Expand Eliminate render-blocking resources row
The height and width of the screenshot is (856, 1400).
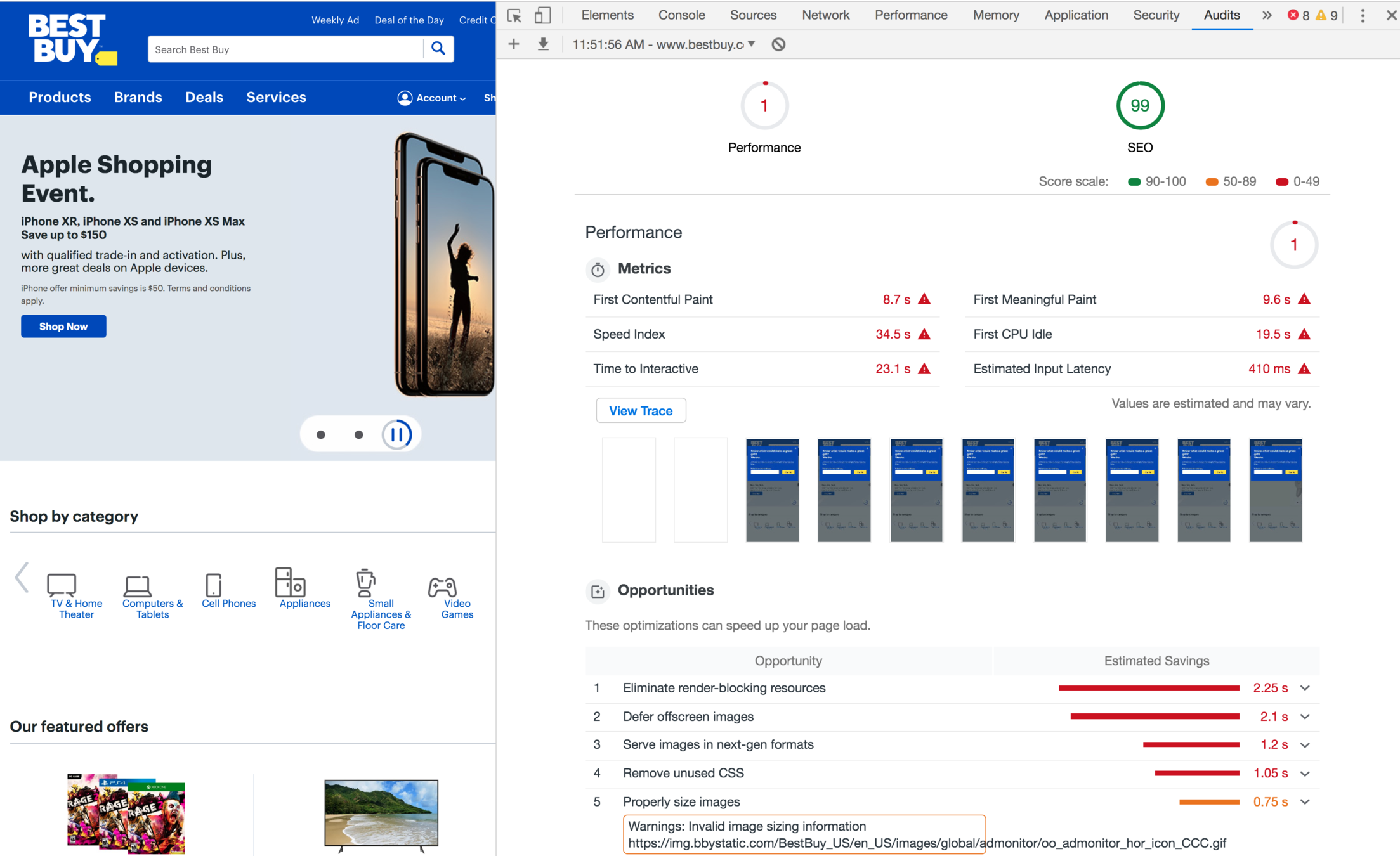[x=1305, y=688]
